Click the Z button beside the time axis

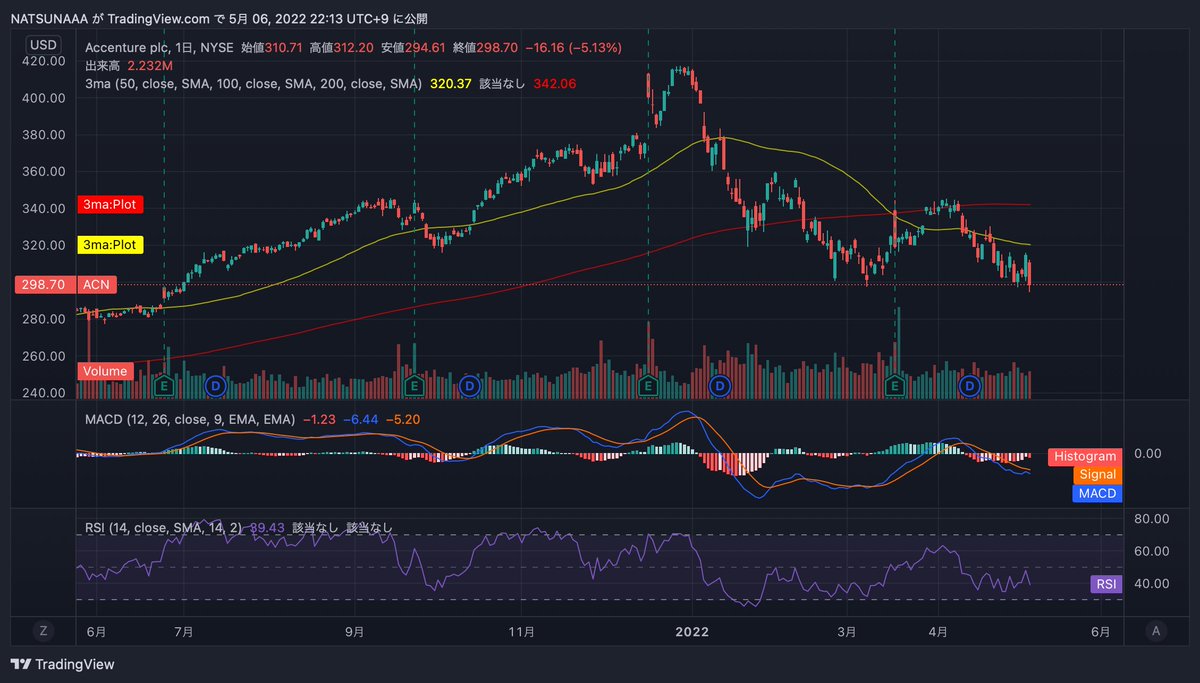[43, 630]
